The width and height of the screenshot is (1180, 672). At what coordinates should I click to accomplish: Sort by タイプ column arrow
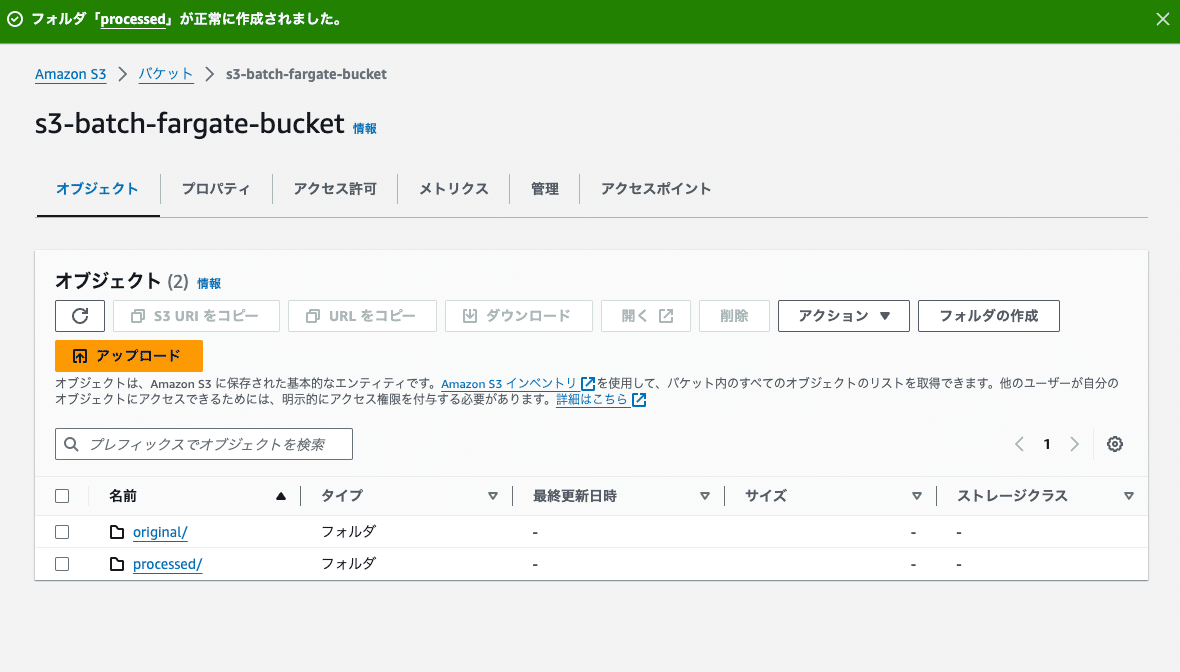[x=493, y=496]
